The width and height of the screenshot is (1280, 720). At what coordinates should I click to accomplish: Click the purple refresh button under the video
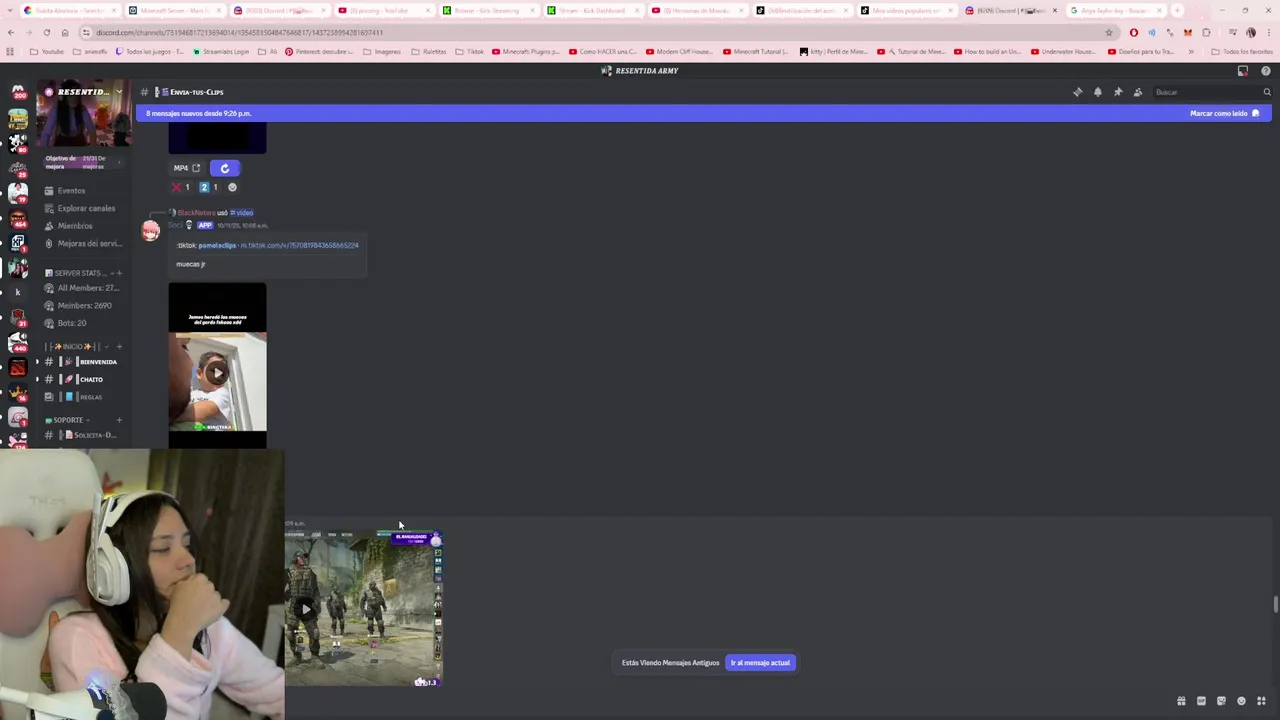click(x=225, y=168)
